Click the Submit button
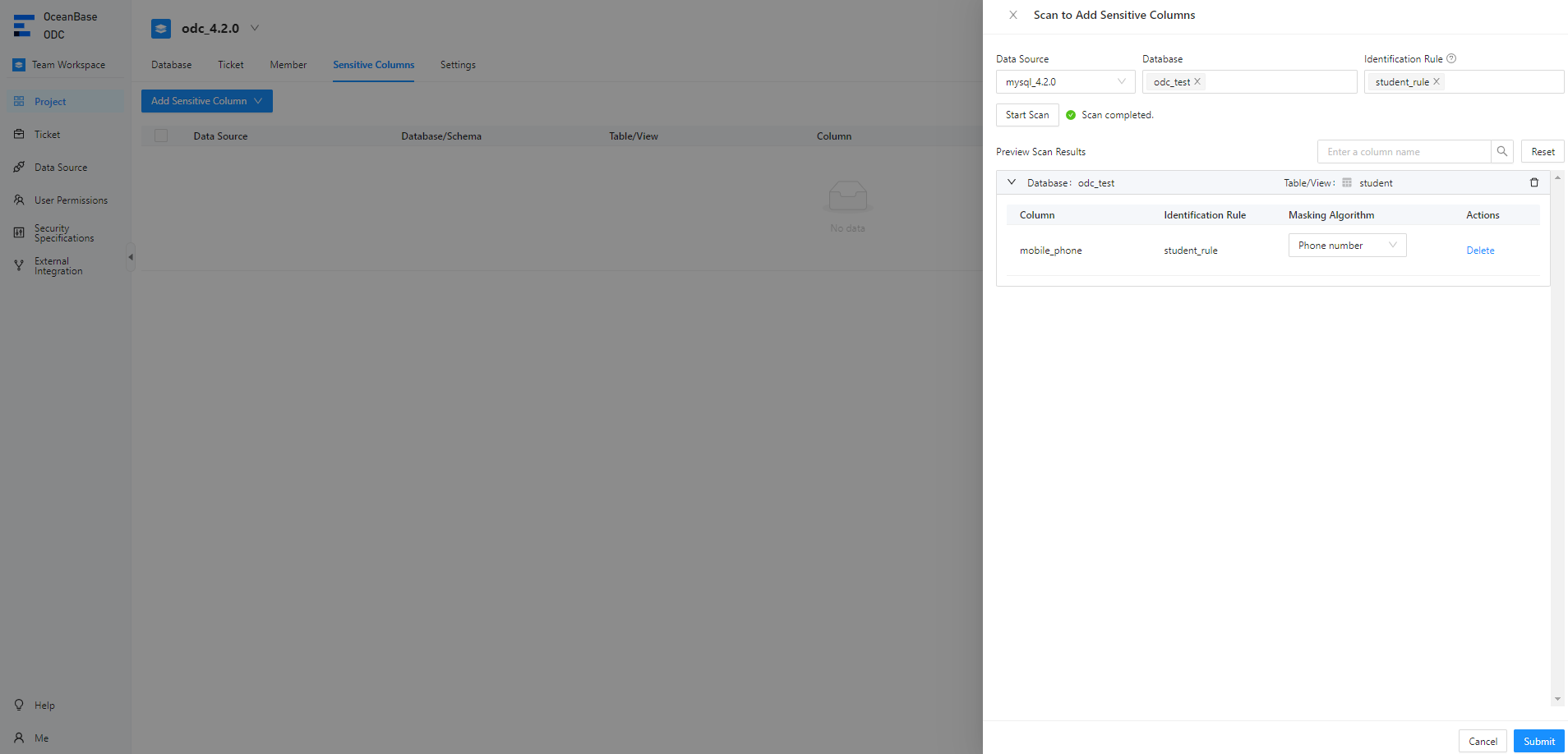 (x=1538, y=741)
